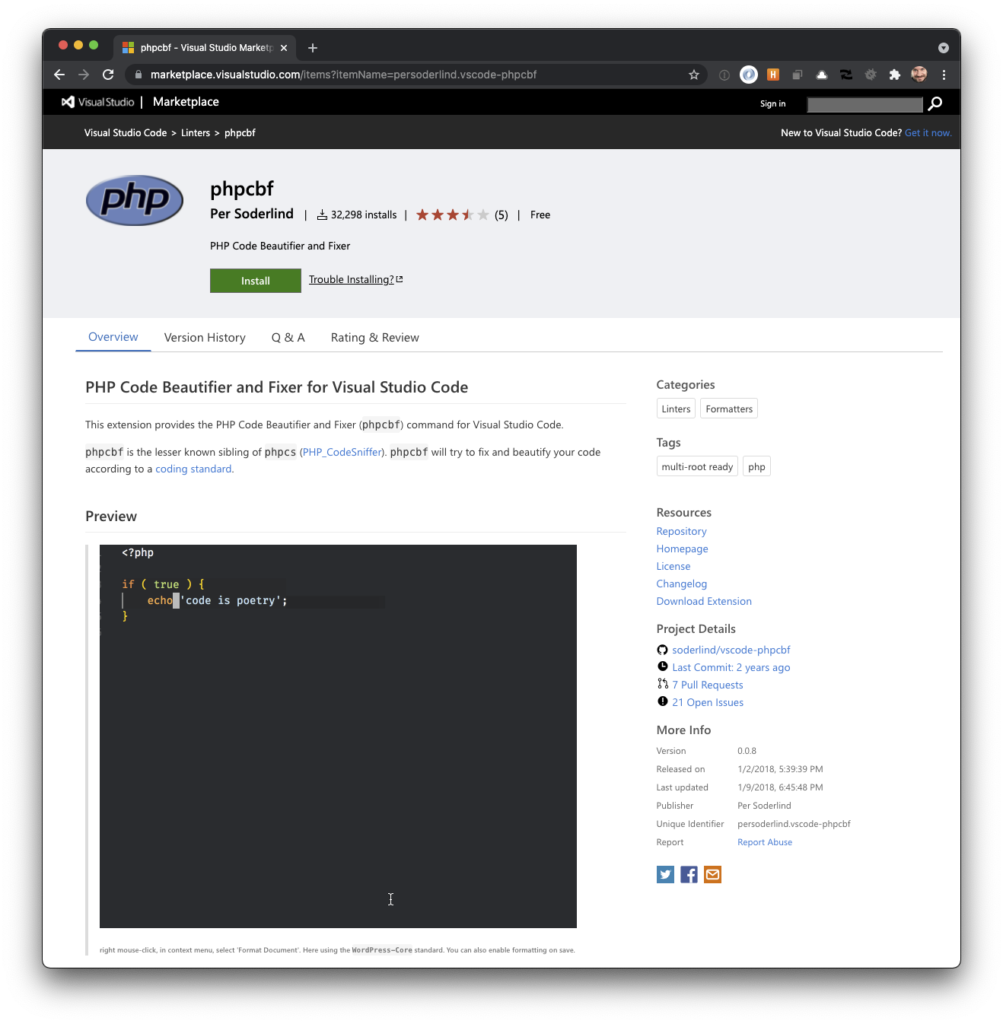Click the browser address bar URL
This screenshot has width=1003, height=1024.
[343, 74]
